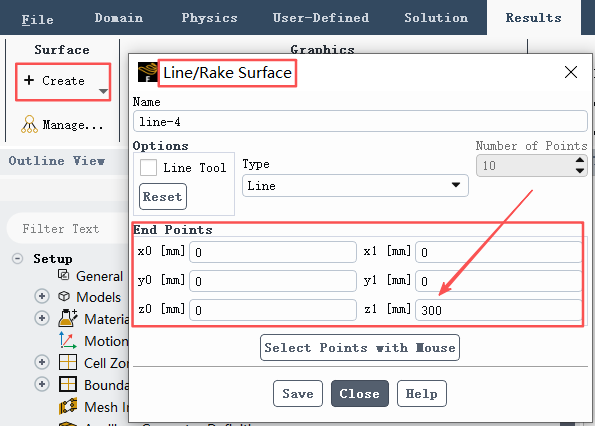Collapse the Setup tree node

coord(17,259)
